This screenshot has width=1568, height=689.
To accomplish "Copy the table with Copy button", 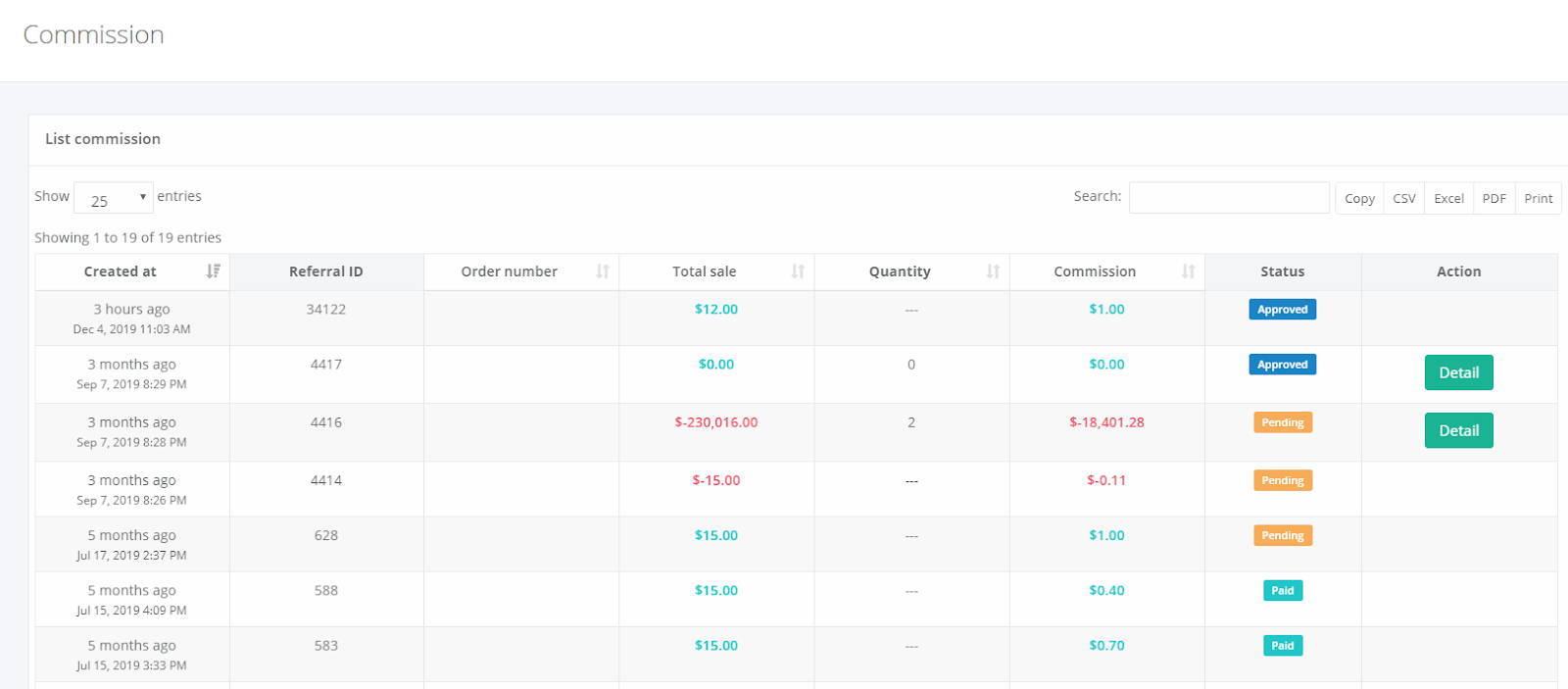I will (x=1359, y=198).
